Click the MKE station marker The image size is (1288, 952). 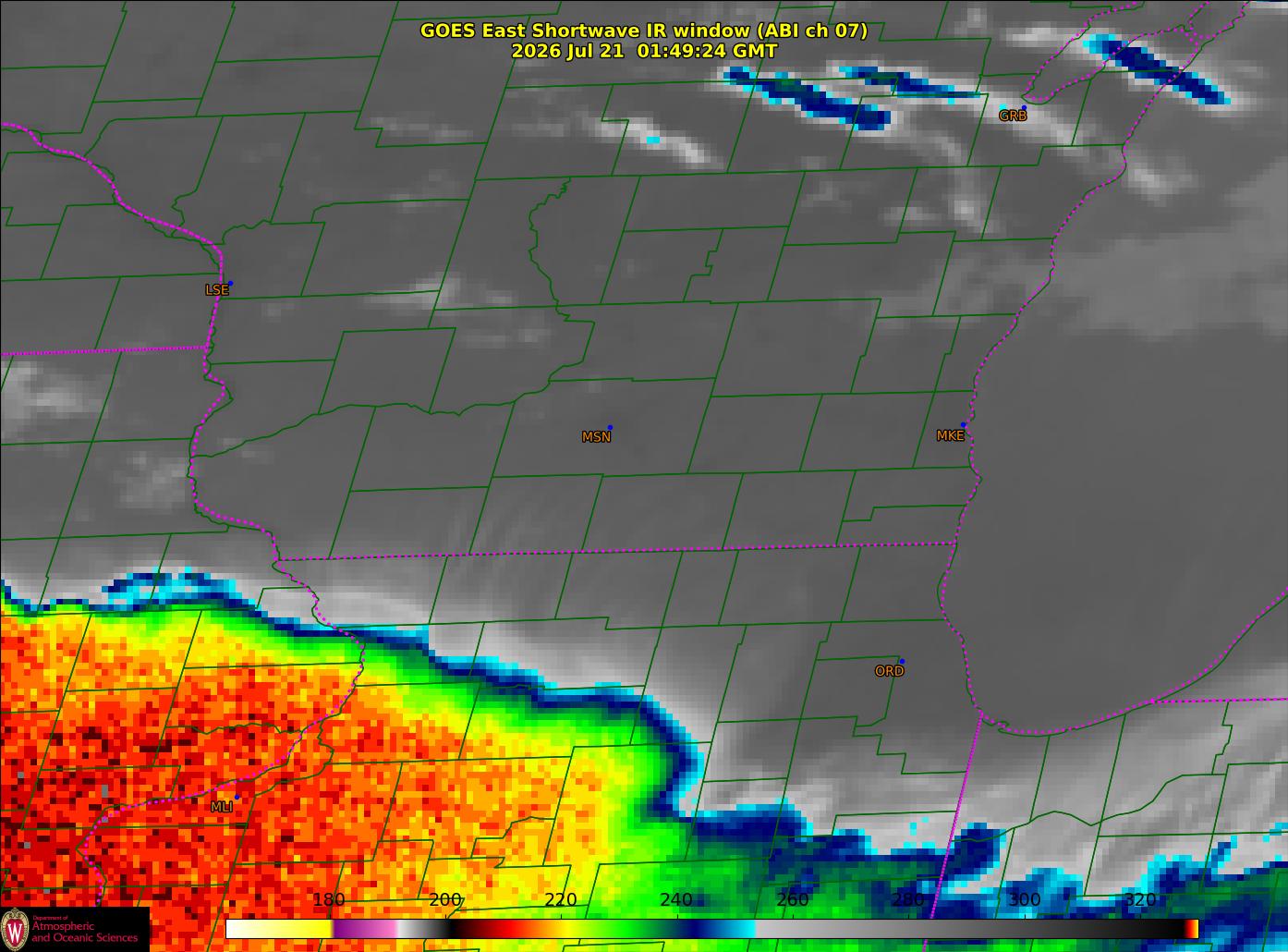(963, 425)
